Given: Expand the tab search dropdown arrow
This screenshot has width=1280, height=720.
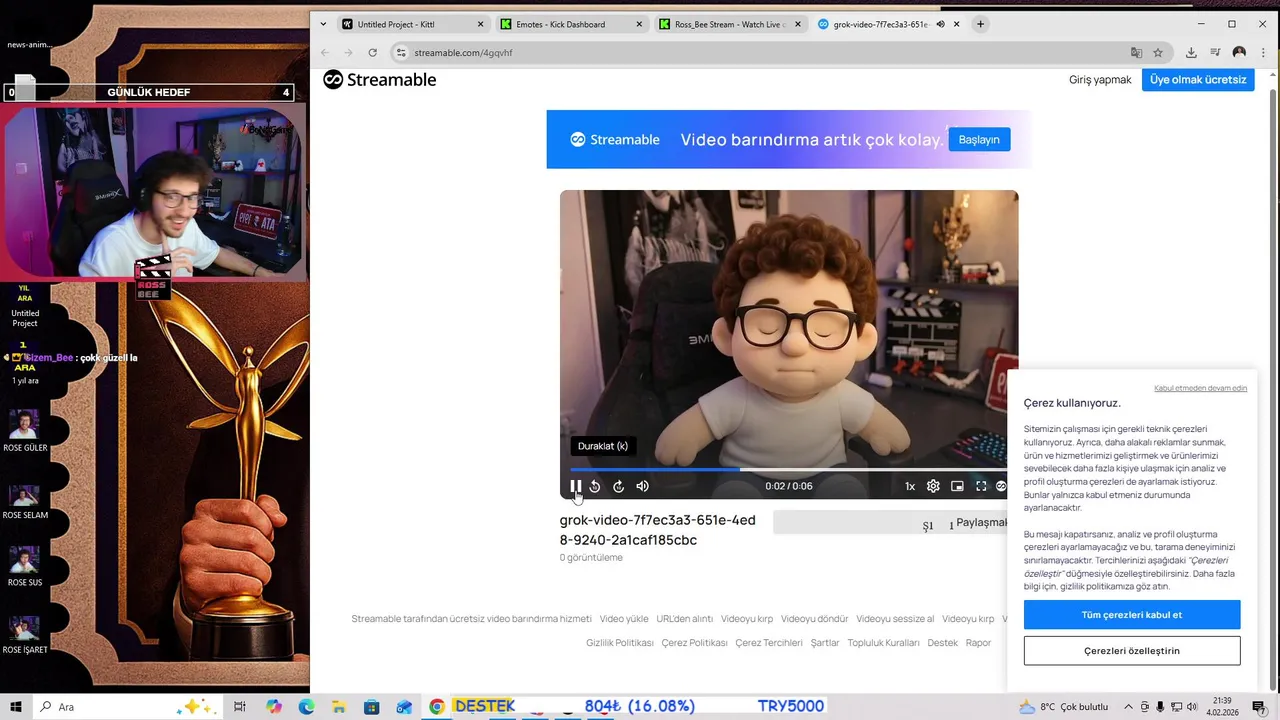Looking at the screenshot, I should coord(322,24).
